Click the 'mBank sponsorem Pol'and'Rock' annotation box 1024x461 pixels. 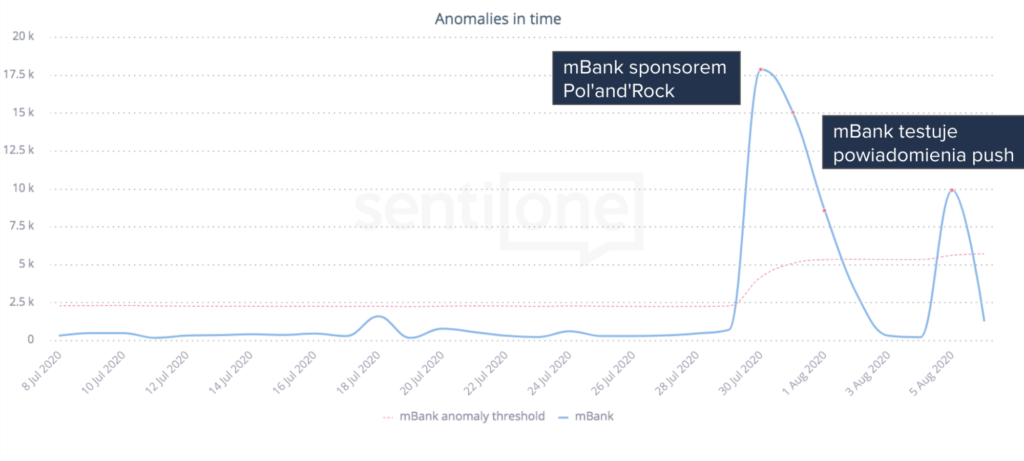(646, 79)
